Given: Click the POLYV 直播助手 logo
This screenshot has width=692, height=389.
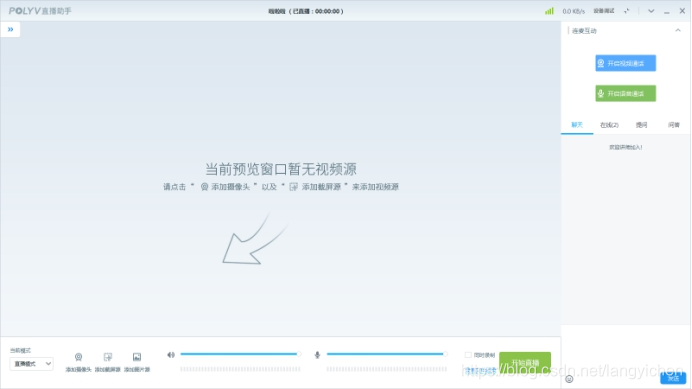Looking at the screenshot, I should coord(40,11).
